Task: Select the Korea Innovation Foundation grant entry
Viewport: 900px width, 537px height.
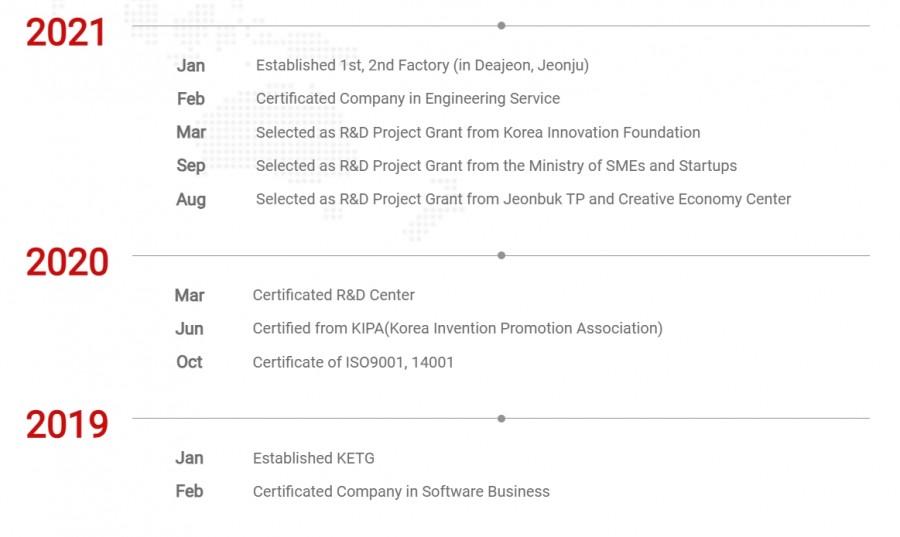Action: tap(477, 133)
